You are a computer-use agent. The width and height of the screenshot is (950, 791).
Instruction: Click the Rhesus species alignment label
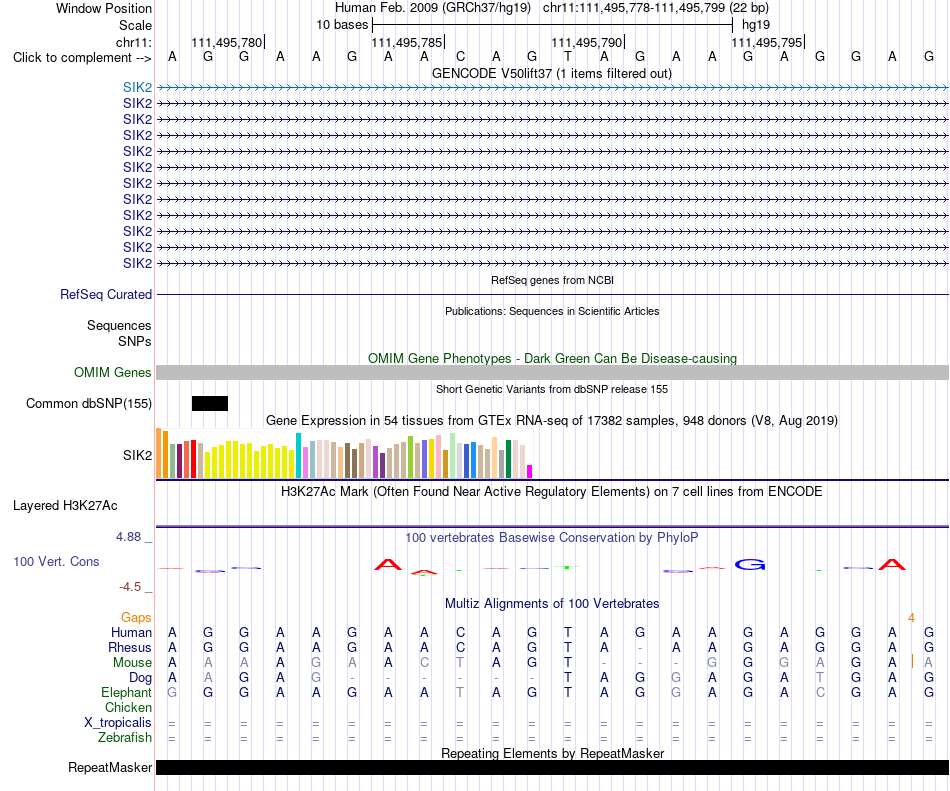pos(130,647)
